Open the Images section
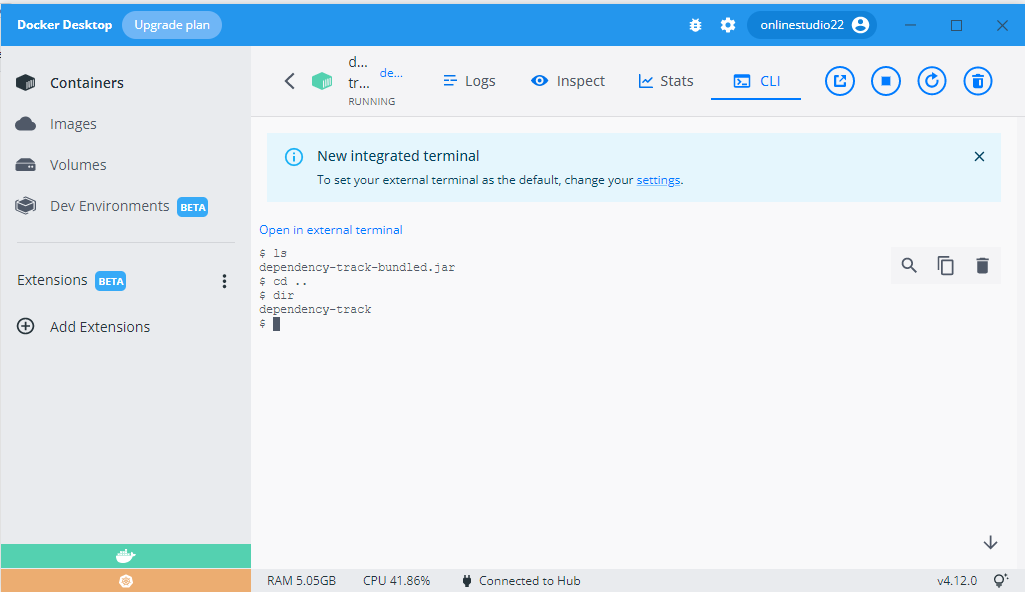Screen dimensions: 1025x592 click(70, 123)
